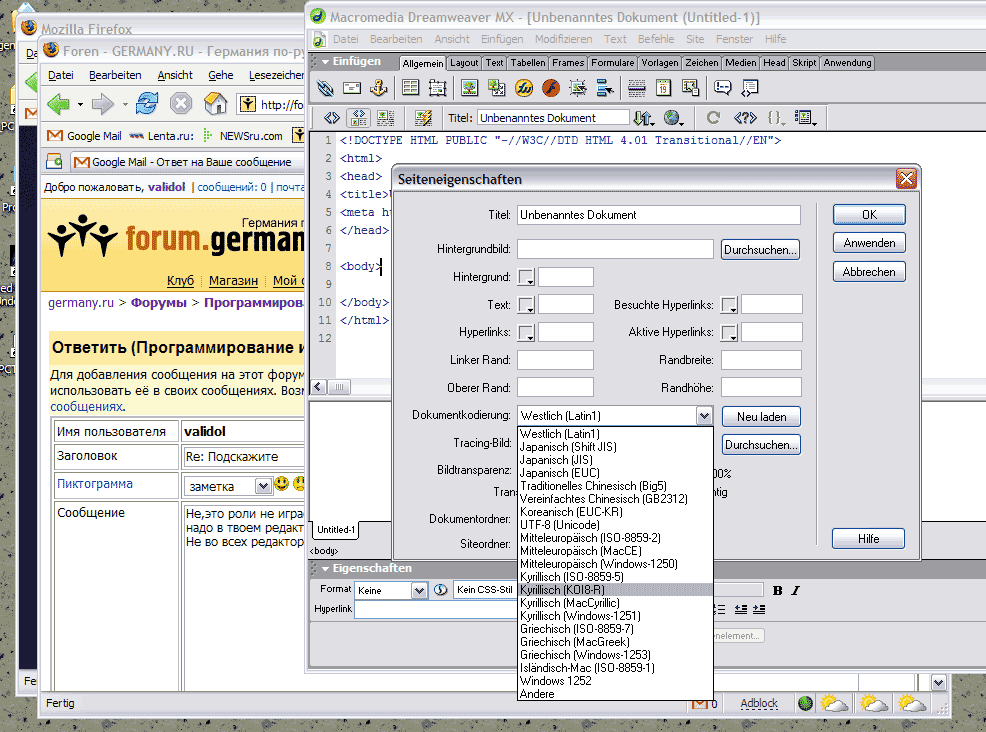Insert Fireworks HTML using the Fw icon

click(x=524, y=88)
